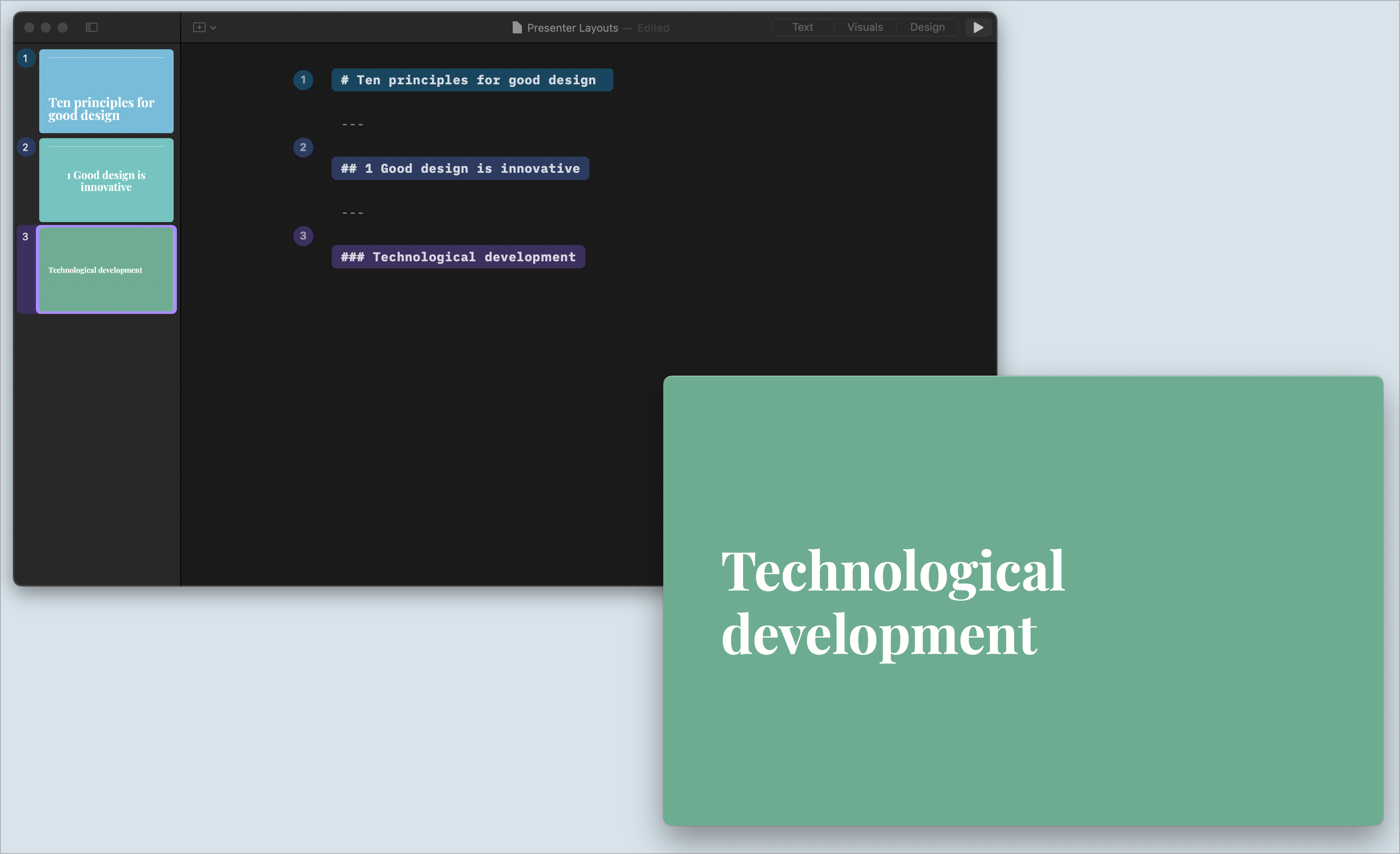1400x854 pixels.
Task: Click the Edited status label in title bar
Action: [653, 28]
